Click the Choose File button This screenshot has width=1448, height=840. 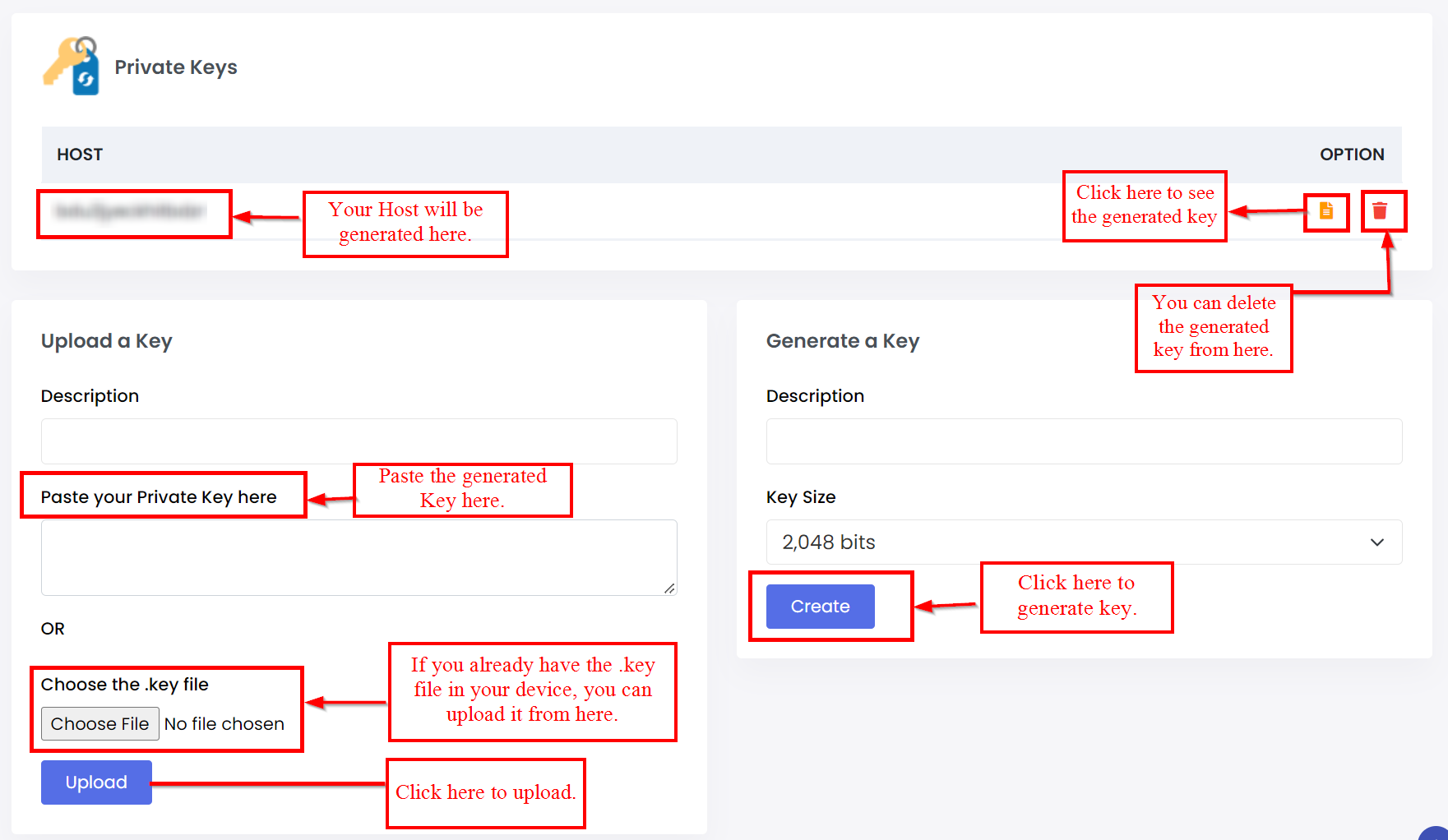pyautogui.click(x=99, y=724)
